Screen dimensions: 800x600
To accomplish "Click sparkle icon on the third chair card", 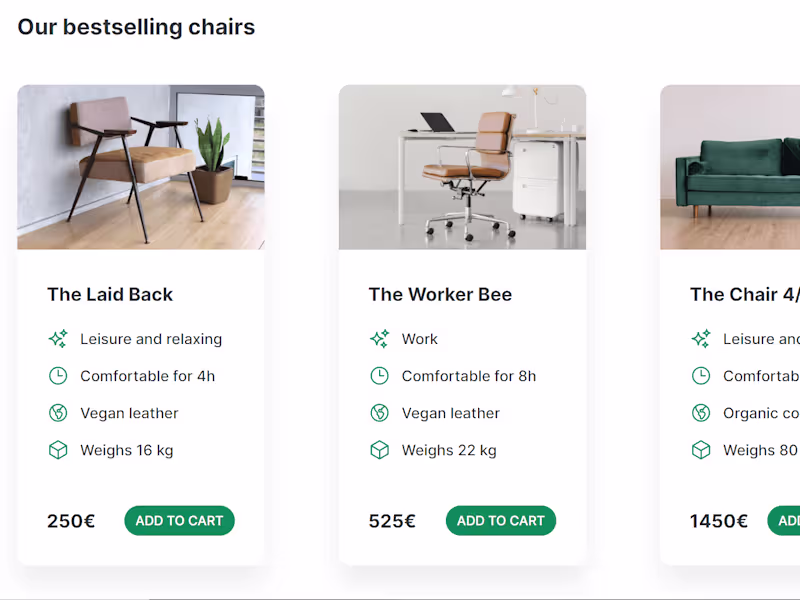I will click(x=701, y=339).
